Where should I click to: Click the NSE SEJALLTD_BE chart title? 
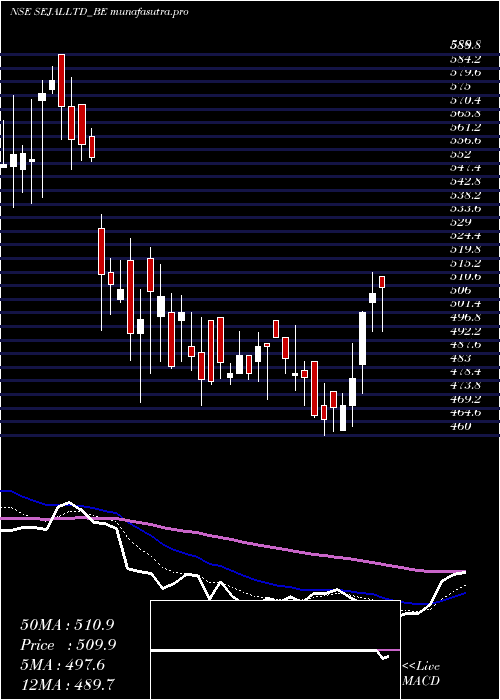pyautogui.click(x=99, y=12)
